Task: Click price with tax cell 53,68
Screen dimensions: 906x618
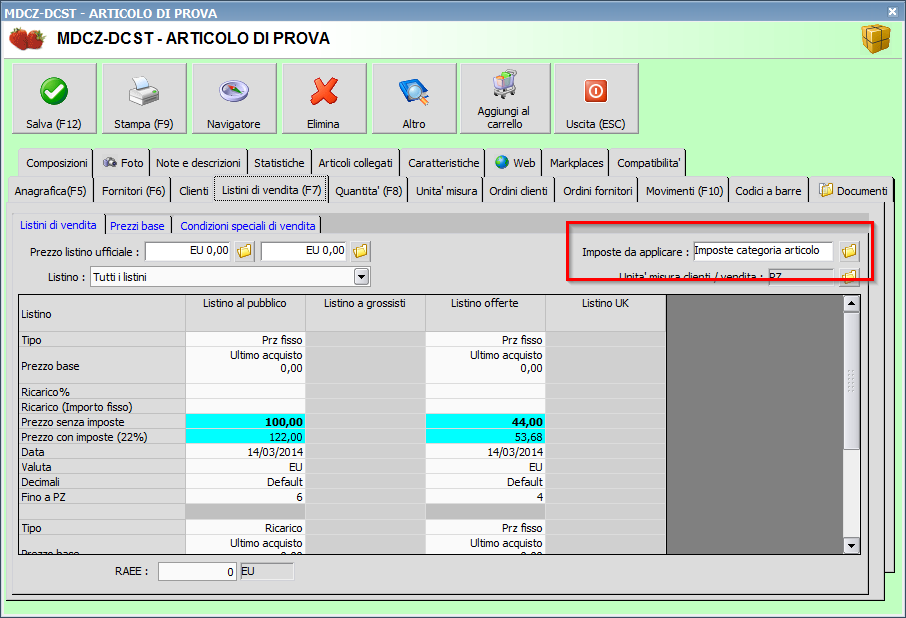Action: click(x=485, y=437)
